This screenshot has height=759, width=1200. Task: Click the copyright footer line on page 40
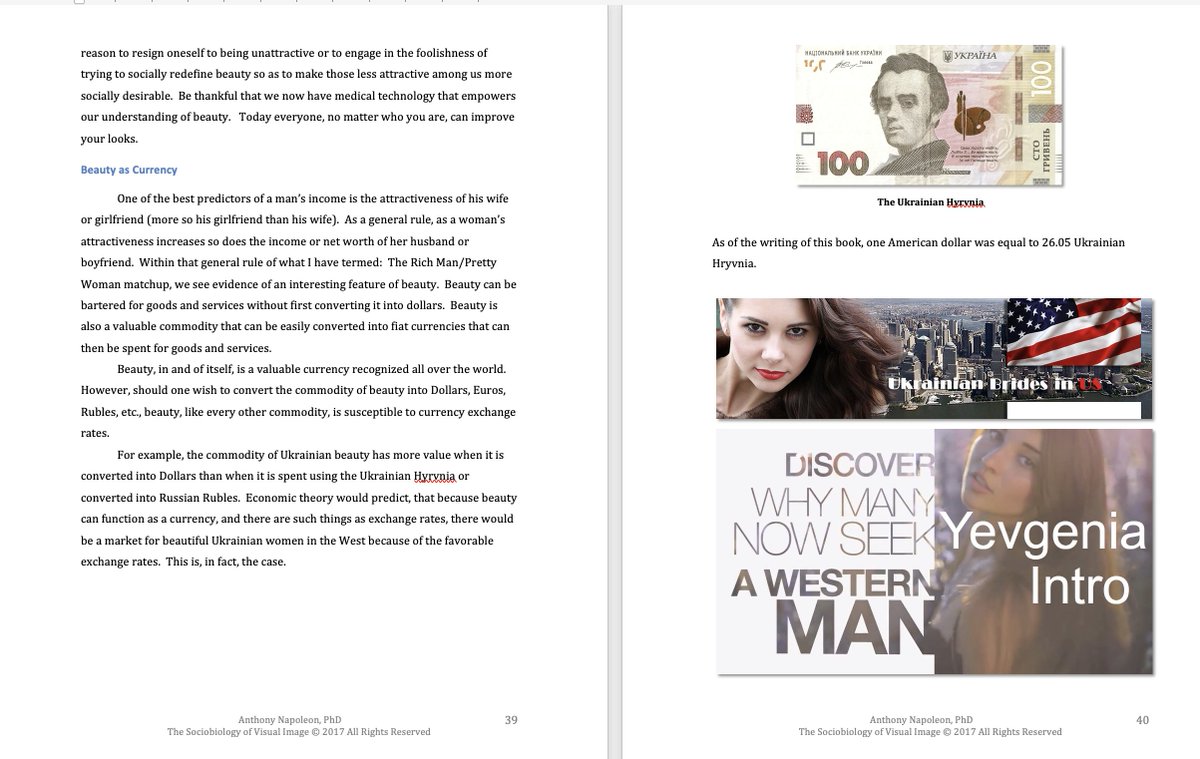[x=930, y=732]
